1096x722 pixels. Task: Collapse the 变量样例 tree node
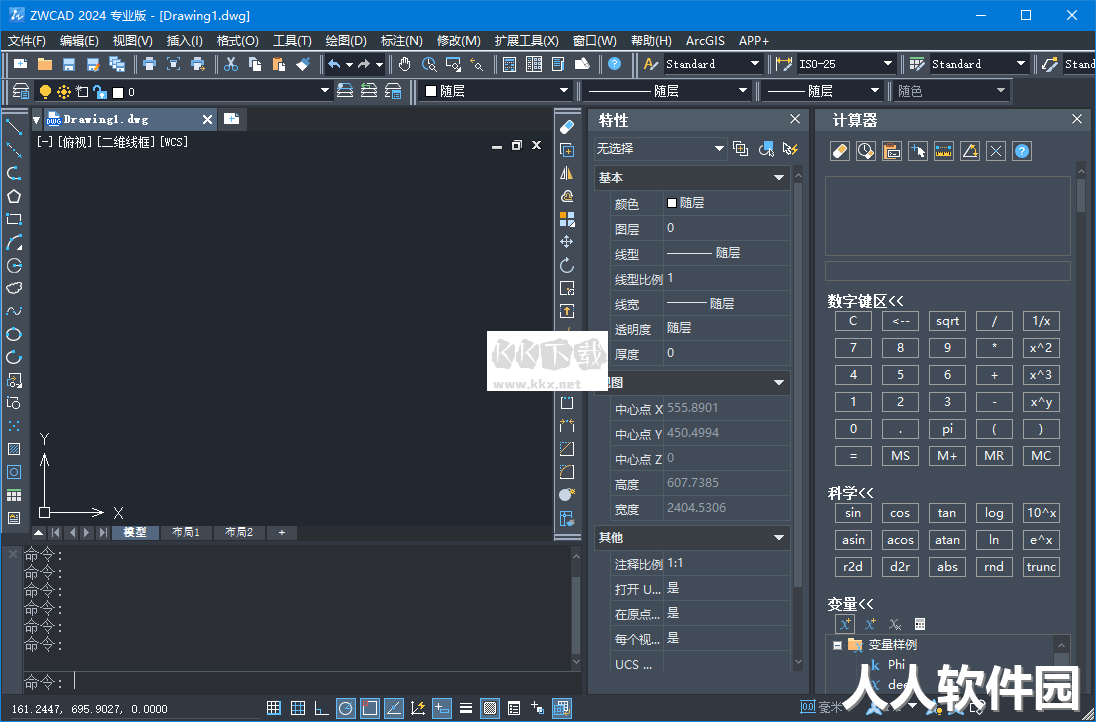(x=837, y=645)
